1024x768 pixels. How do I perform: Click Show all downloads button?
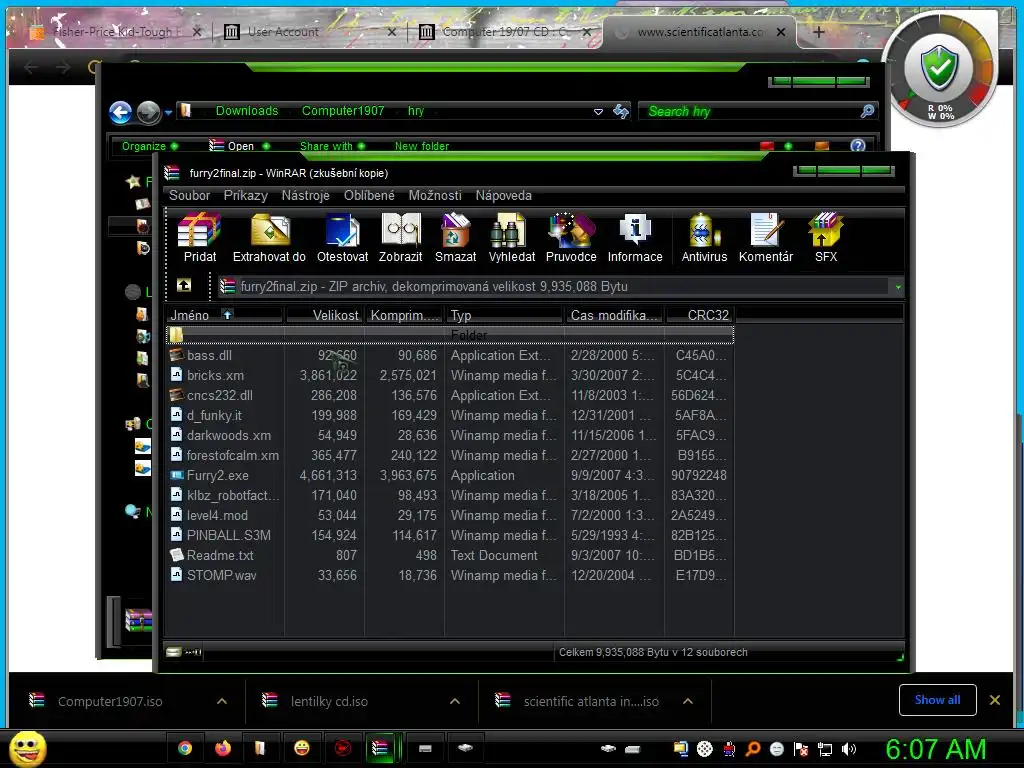pyautogui.click(x=937, y=700)
